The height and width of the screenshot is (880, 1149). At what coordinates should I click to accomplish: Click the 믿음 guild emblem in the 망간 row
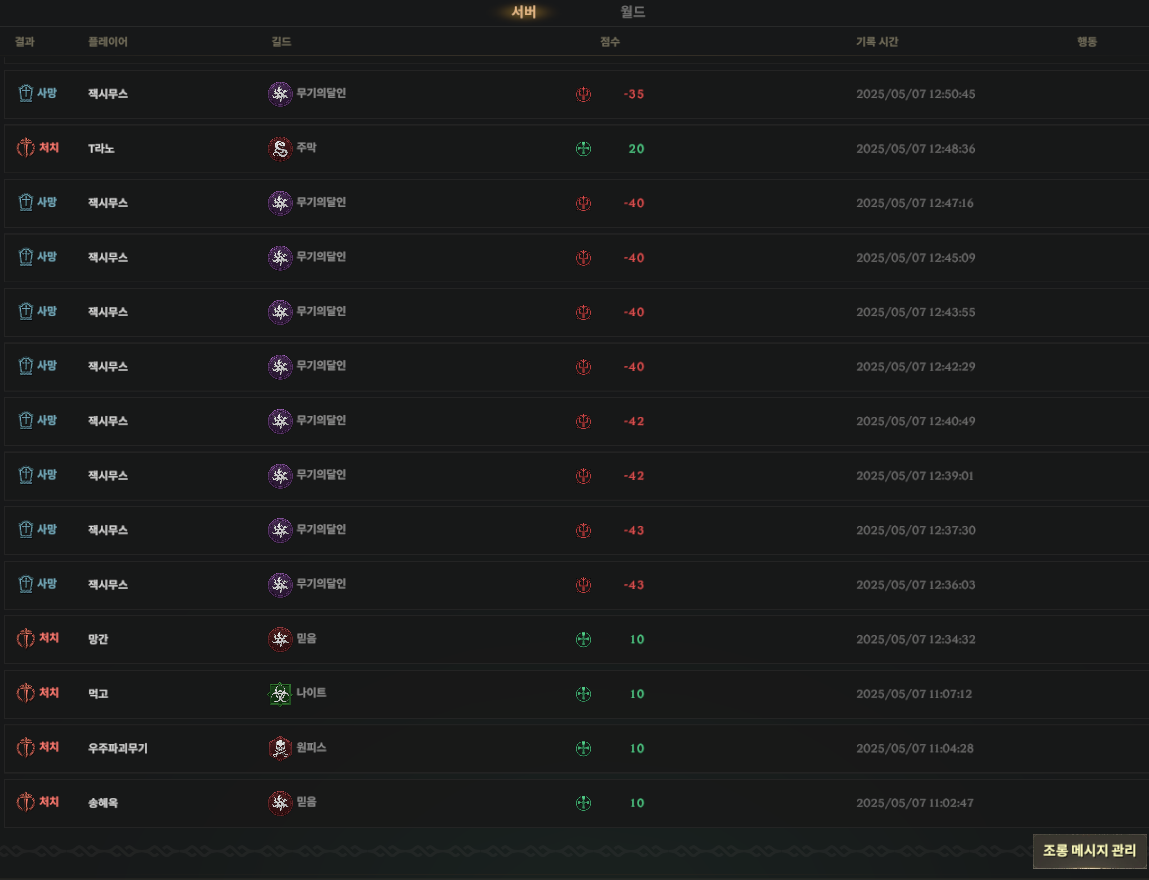(280, 639)
